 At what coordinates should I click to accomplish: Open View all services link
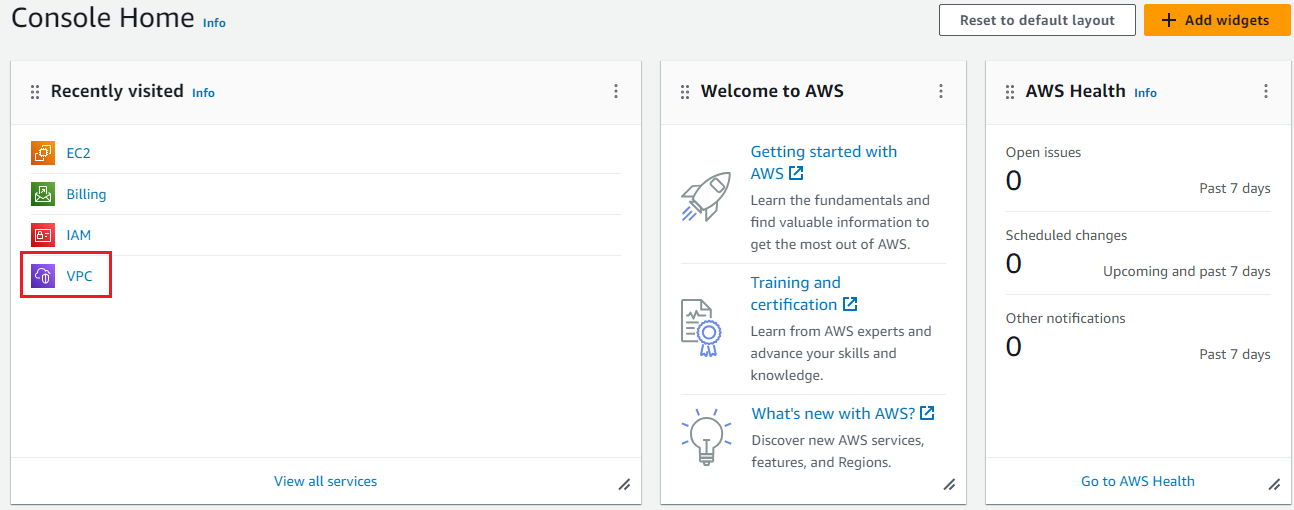click(x=325, y=481)
